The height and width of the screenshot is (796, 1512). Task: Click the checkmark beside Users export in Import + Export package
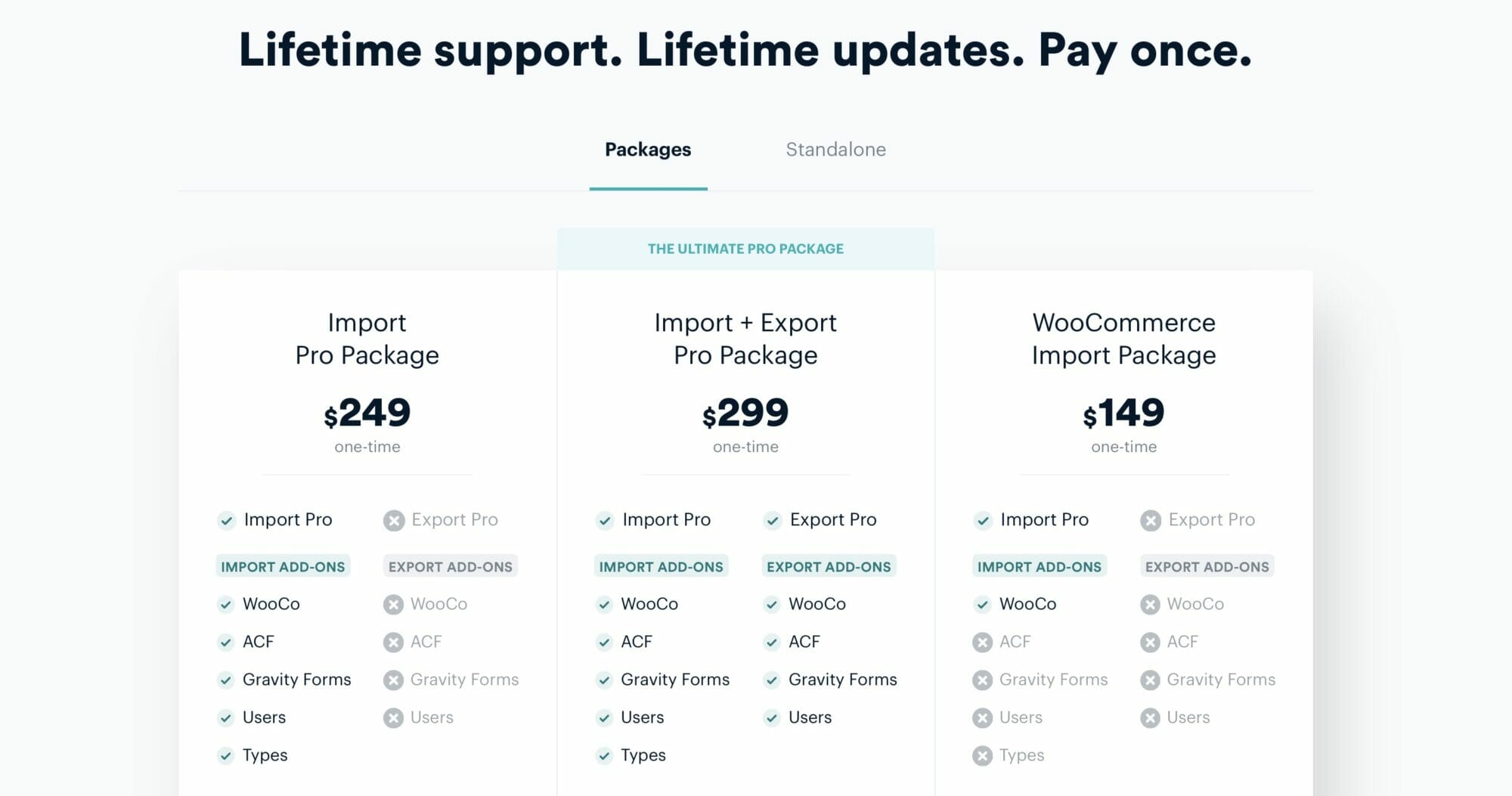771,717
